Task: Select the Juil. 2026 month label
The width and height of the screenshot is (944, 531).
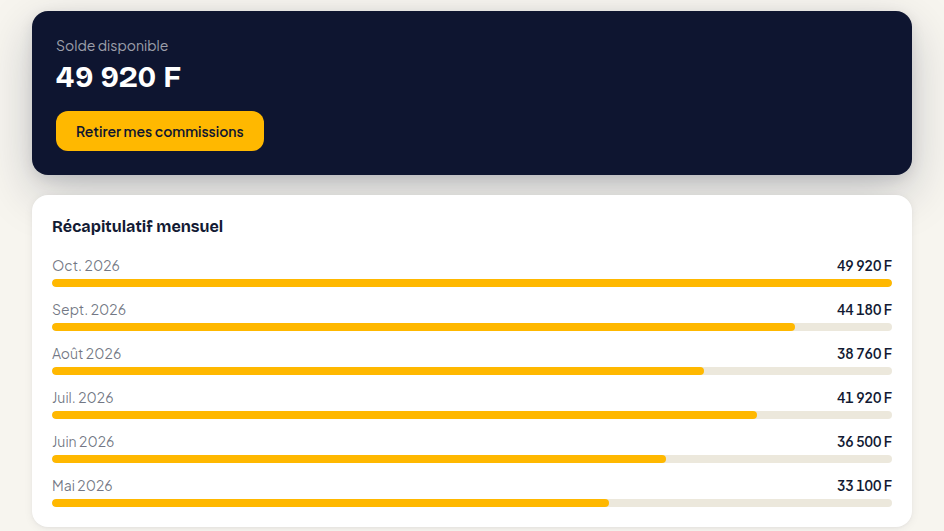Action: (x=82, y=397)
